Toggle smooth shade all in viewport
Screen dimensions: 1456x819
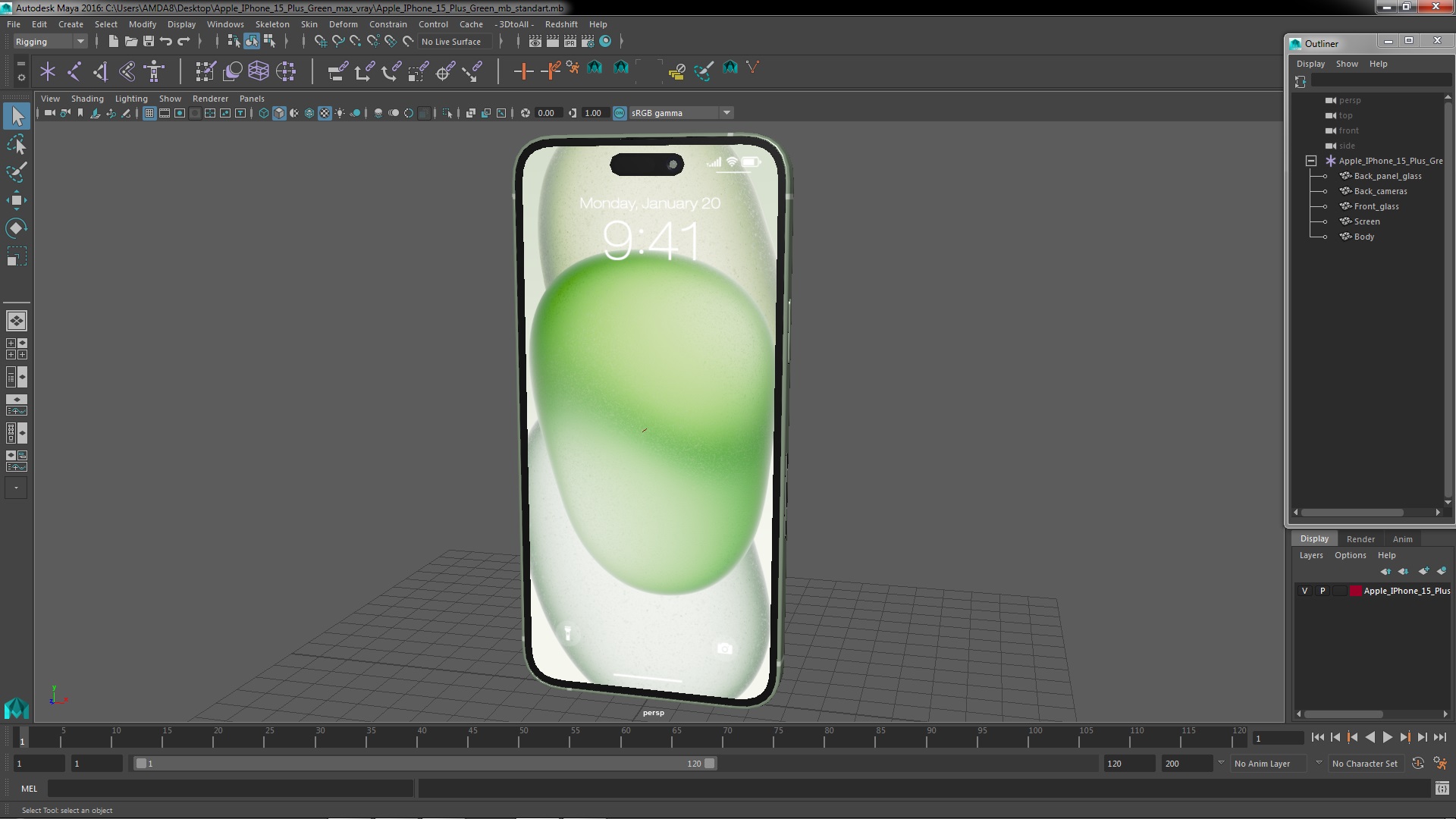pos(279,113)
